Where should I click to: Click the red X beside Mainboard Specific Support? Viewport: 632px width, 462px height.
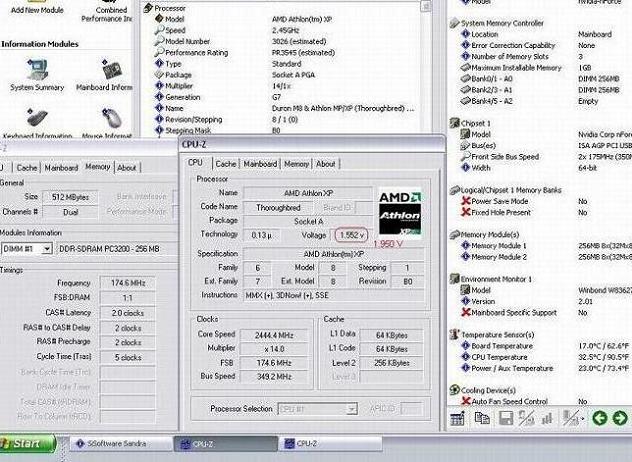(x=466, y=312)
